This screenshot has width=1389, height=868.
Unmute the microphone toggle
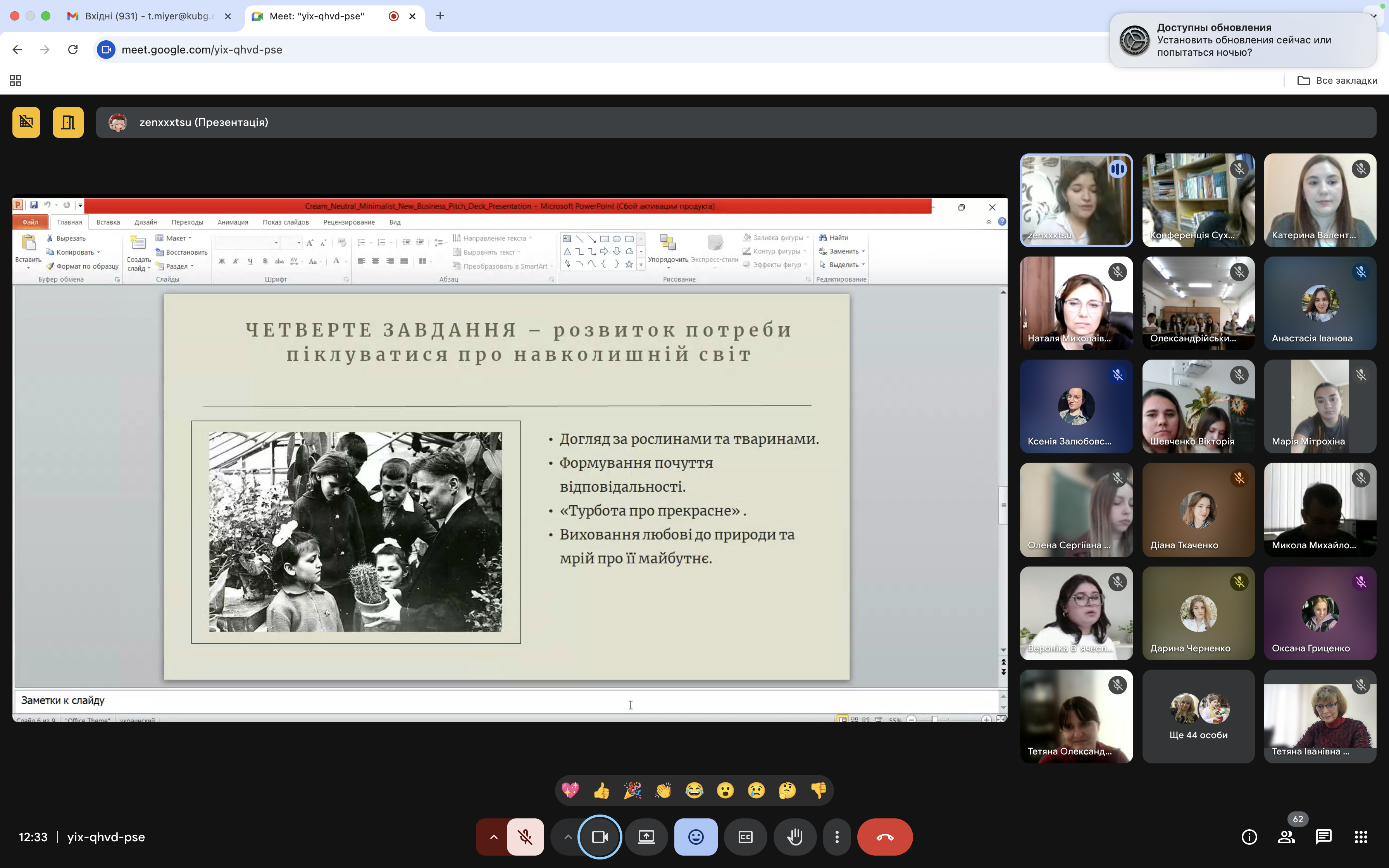pyautogui.click(x=525, y=837)
